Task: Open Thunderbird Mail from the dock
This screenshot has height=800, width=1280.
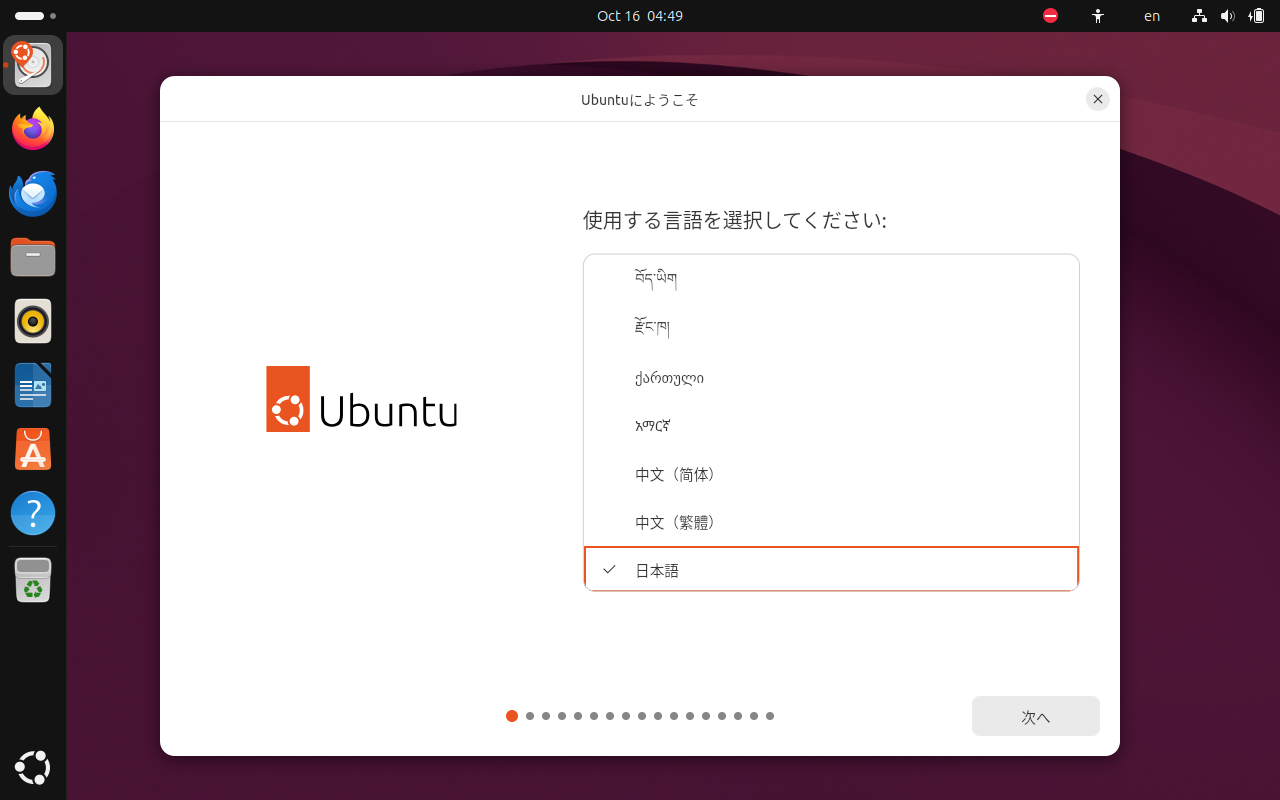Action: 33,193
